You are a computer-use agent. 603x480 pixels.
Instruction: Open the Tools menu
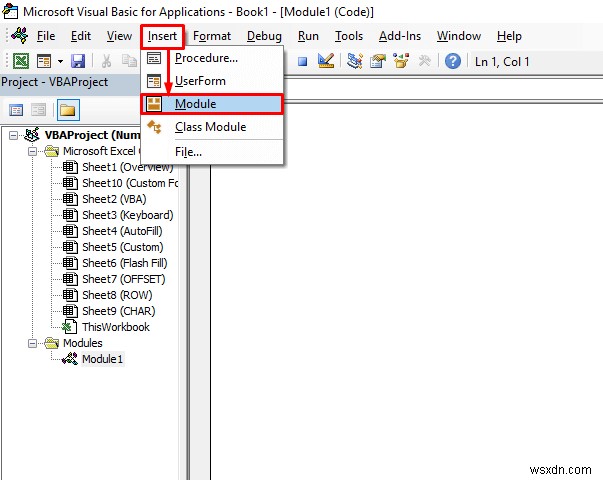click(349, 36)
